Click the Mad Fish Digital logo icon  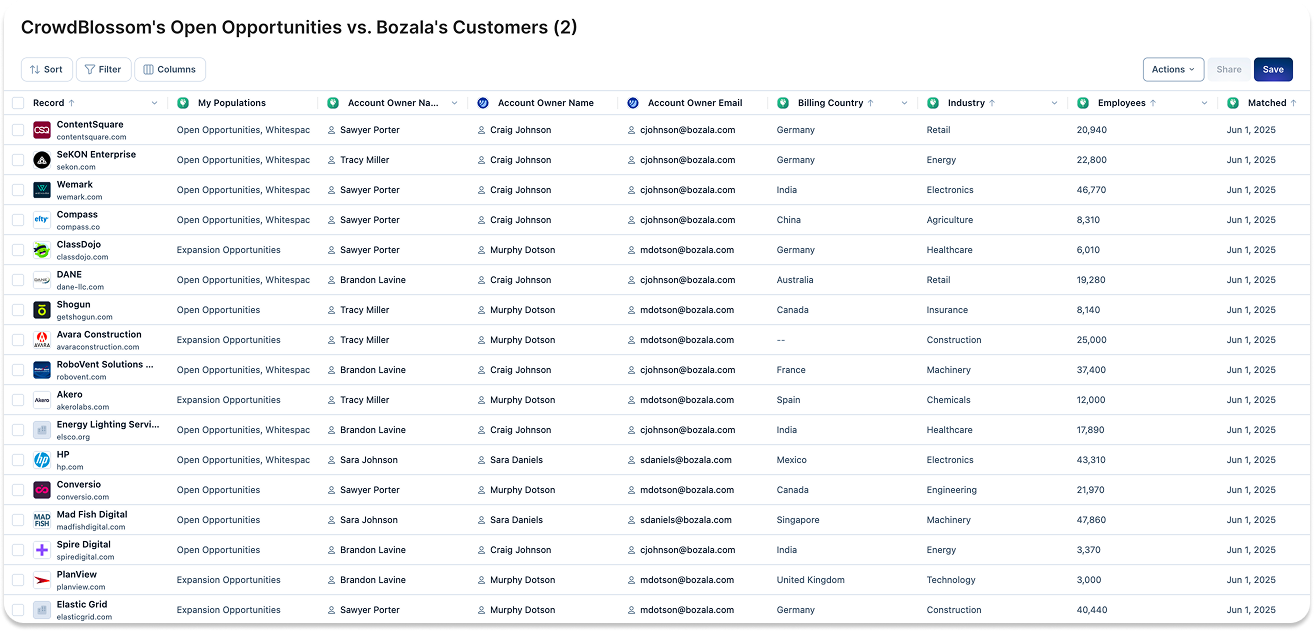42,520
